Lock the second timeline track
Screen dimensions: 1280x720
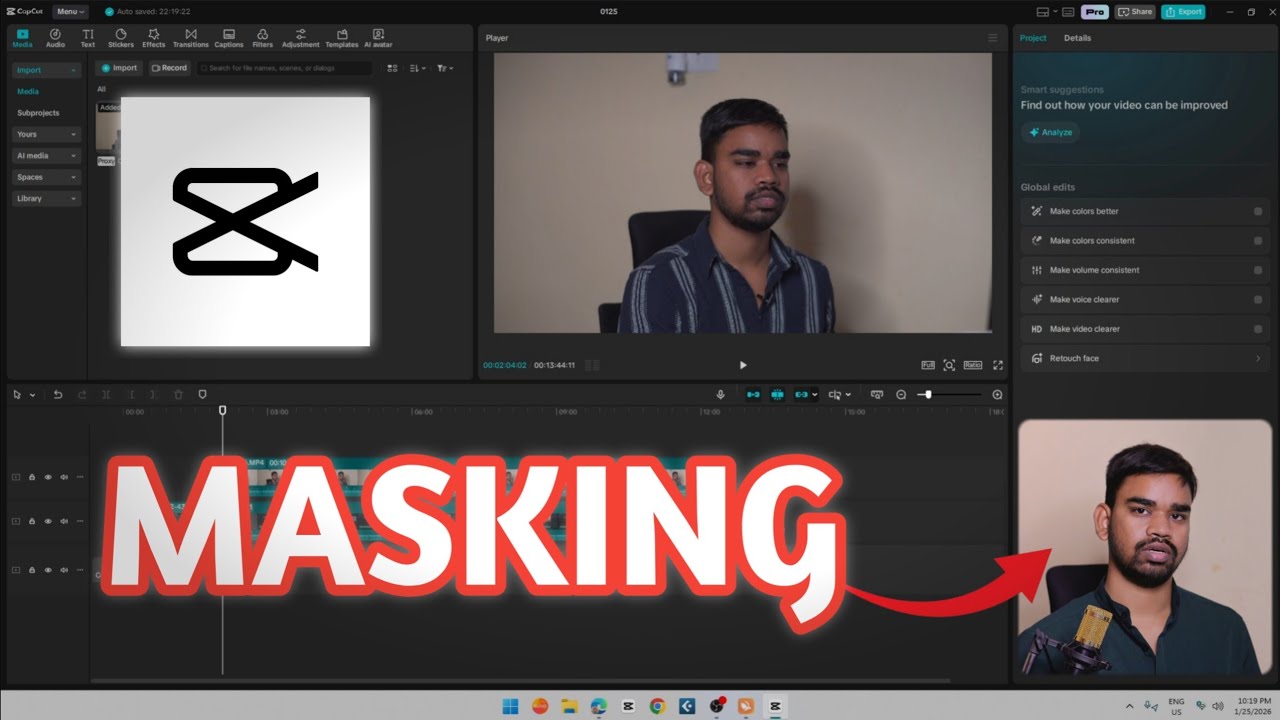[x=32, y=521]
